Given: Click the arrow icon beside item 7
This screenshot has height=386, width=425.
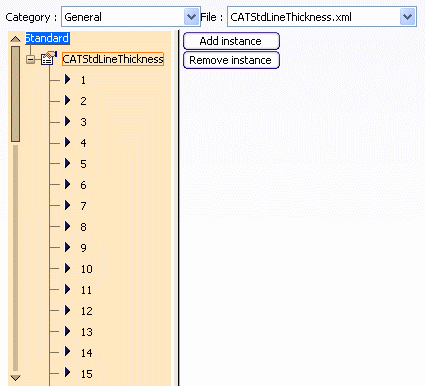Looking at the screenshot, I should pos(68,205).
